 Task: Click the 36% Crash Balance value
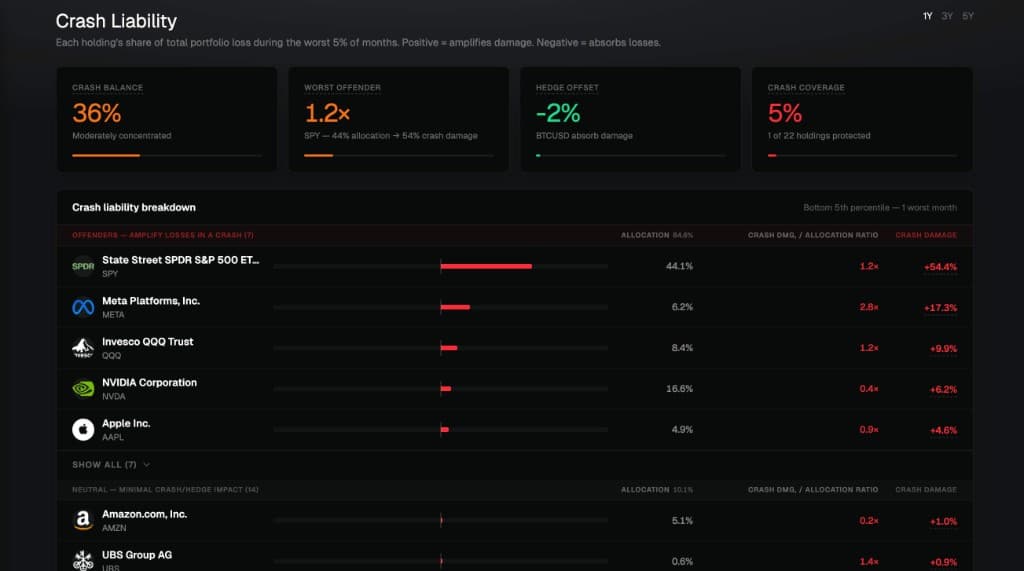[97, 113]
